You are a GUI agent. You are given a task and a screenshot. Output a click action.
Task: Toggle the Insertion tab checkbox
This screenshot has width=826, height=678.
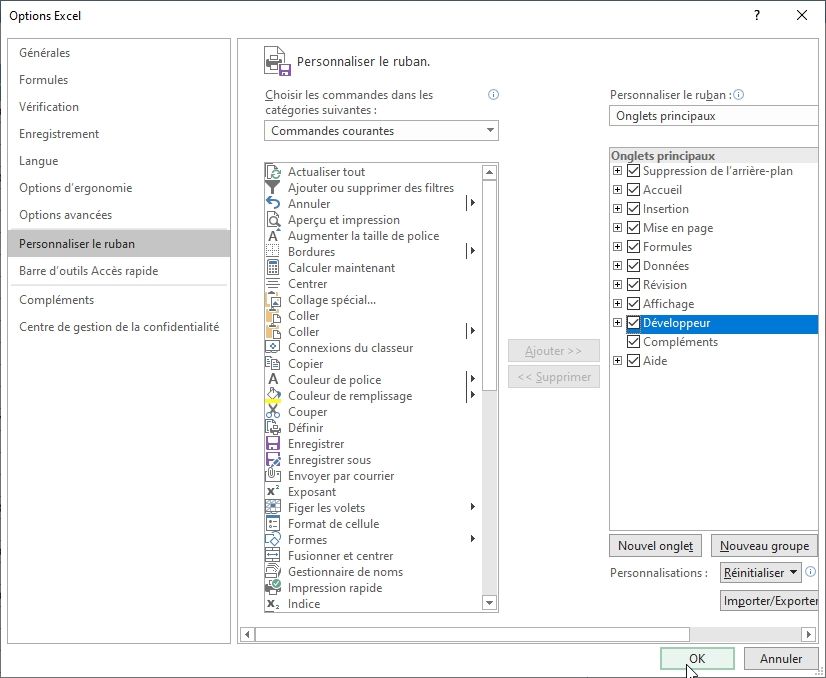(x=633, y=209)
